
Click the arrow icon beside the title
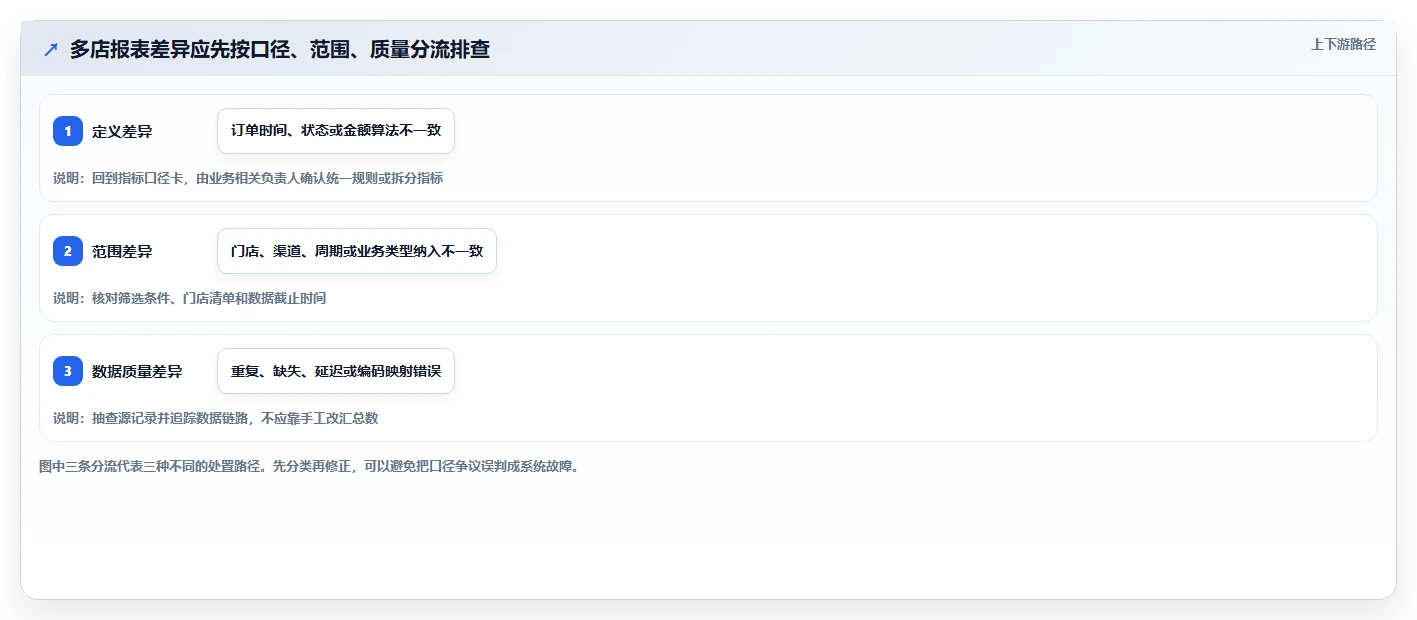(x=51, y=49)
